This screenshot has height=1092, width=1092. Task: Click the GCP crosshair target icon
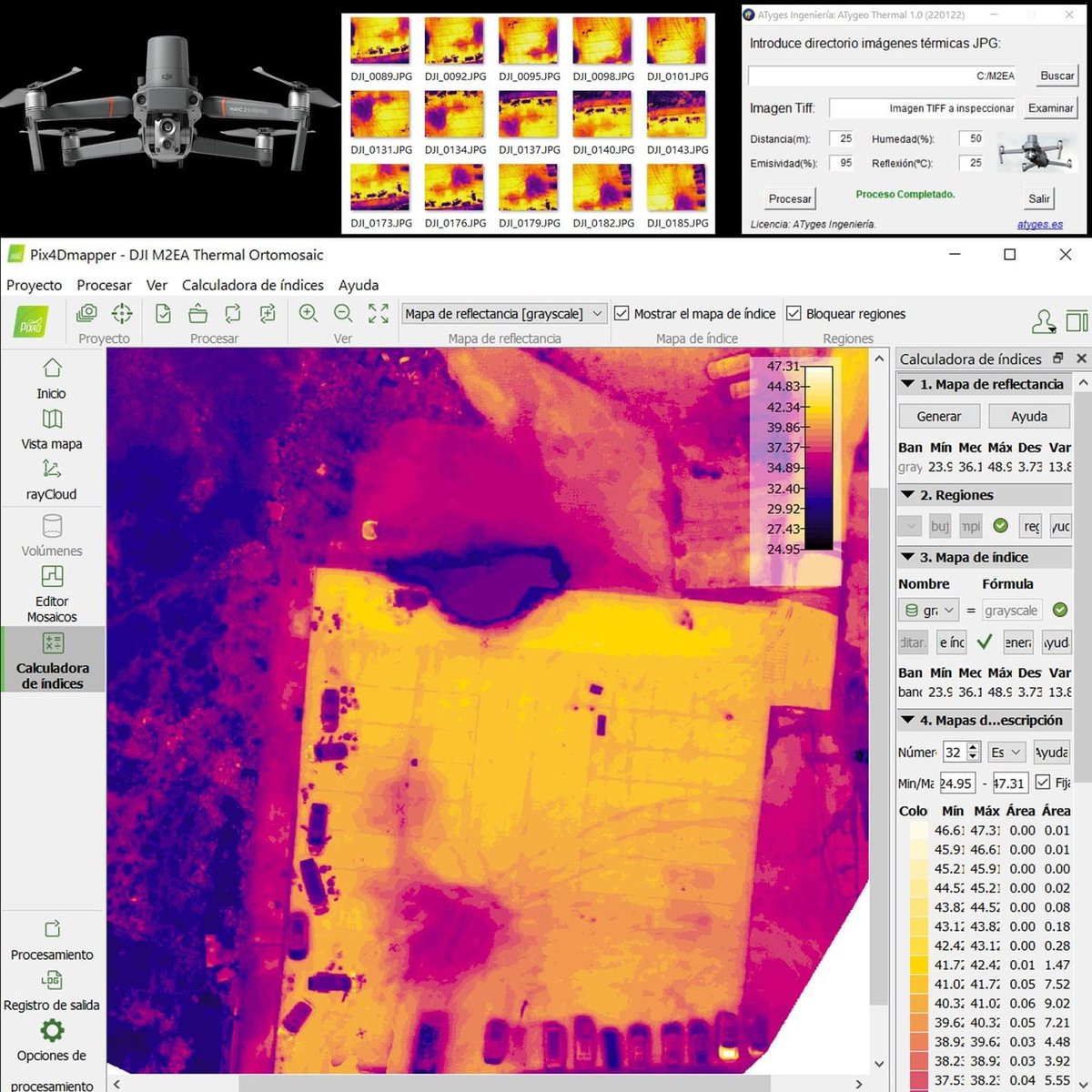pos(121,314)
